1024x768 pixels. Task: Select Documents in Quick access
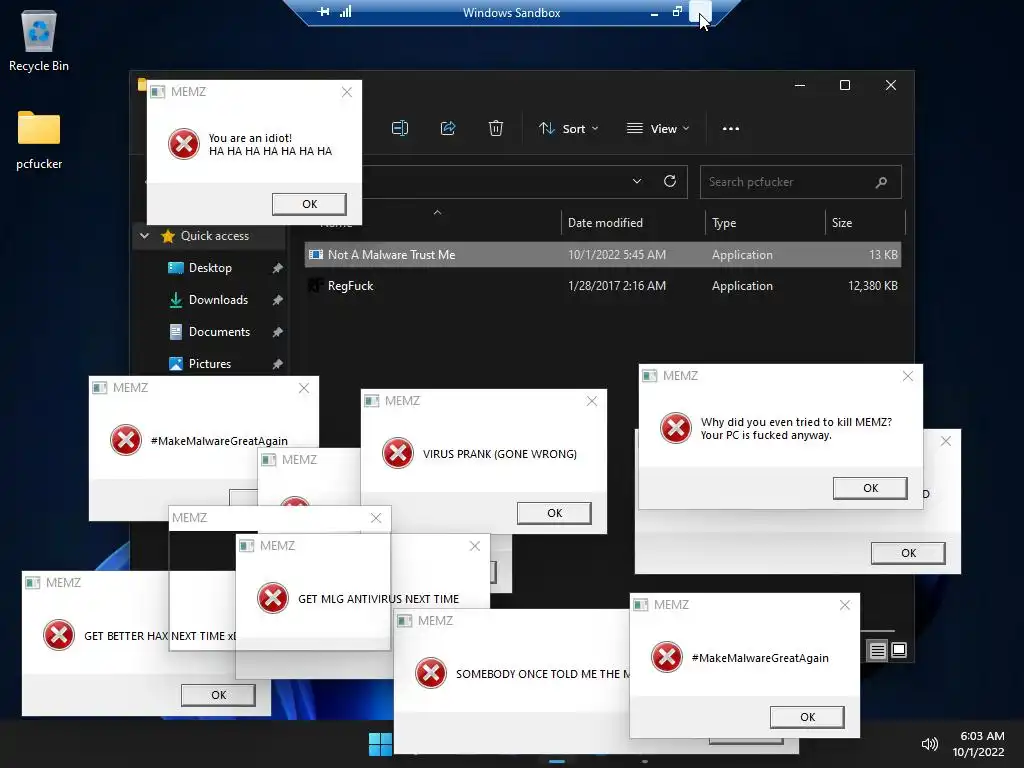point(219,332)
